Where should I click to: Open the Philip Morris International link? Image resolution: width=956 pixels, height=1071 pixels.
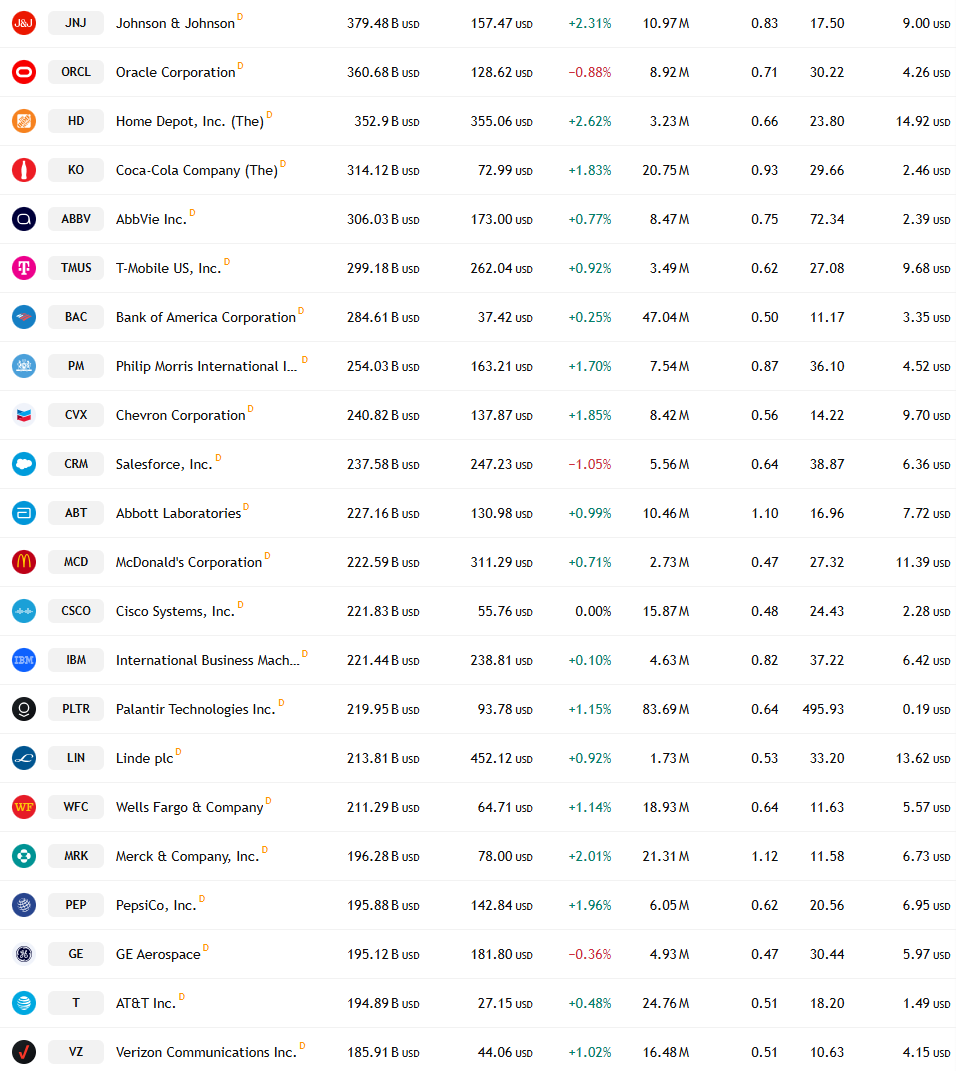click(206, 366)
